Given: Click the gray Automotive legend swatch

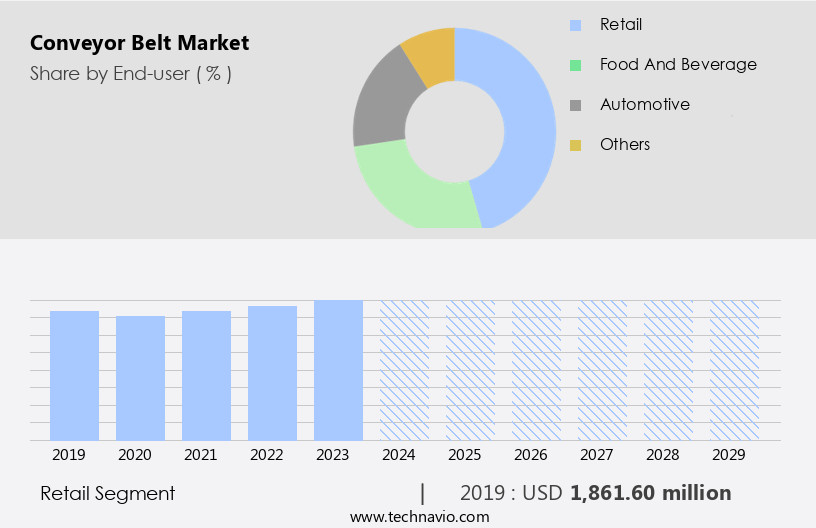Looking at the screenshot, I should (x=575, y=105).
